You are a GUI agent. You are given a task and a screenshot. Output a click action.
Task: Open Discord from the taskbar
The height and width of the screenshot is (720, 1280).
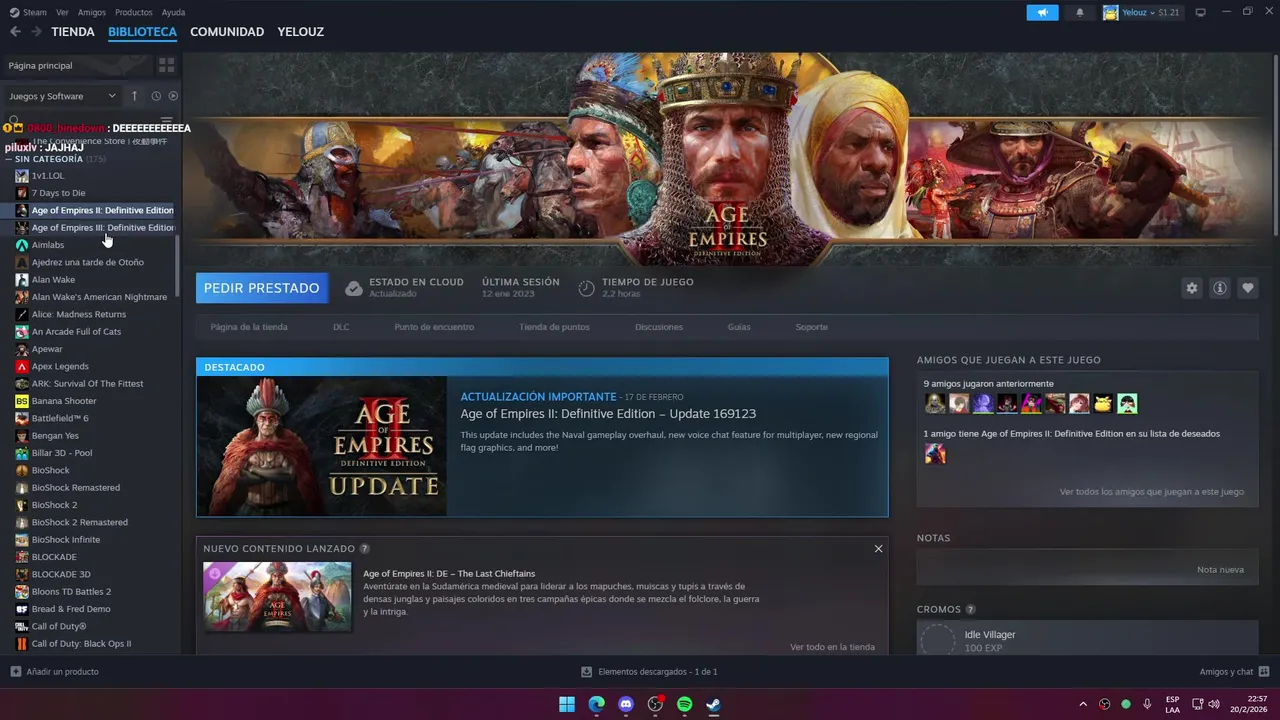click(x=626, y=704)
